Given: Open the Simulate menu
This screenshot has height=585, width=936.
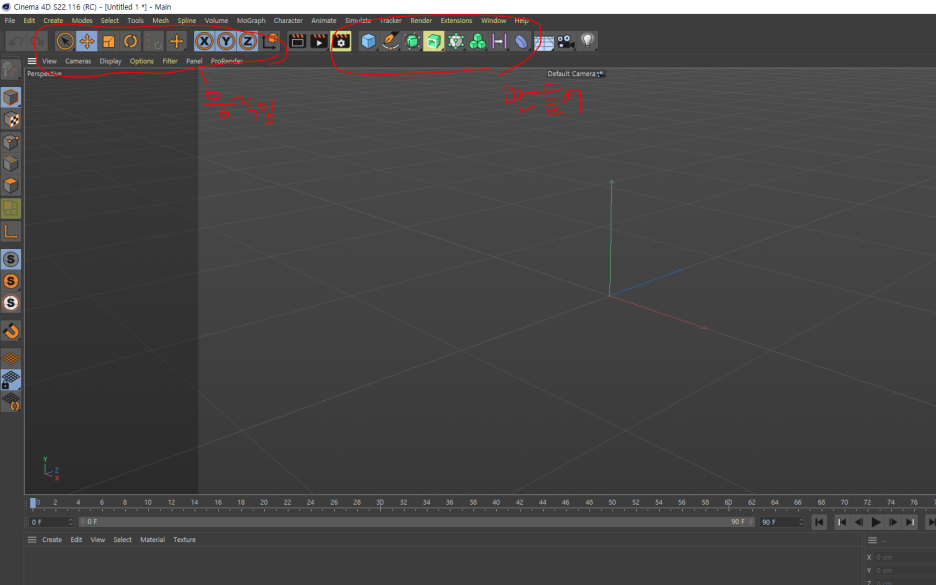Looking at the screenshot, I should (x=358, y=20).
